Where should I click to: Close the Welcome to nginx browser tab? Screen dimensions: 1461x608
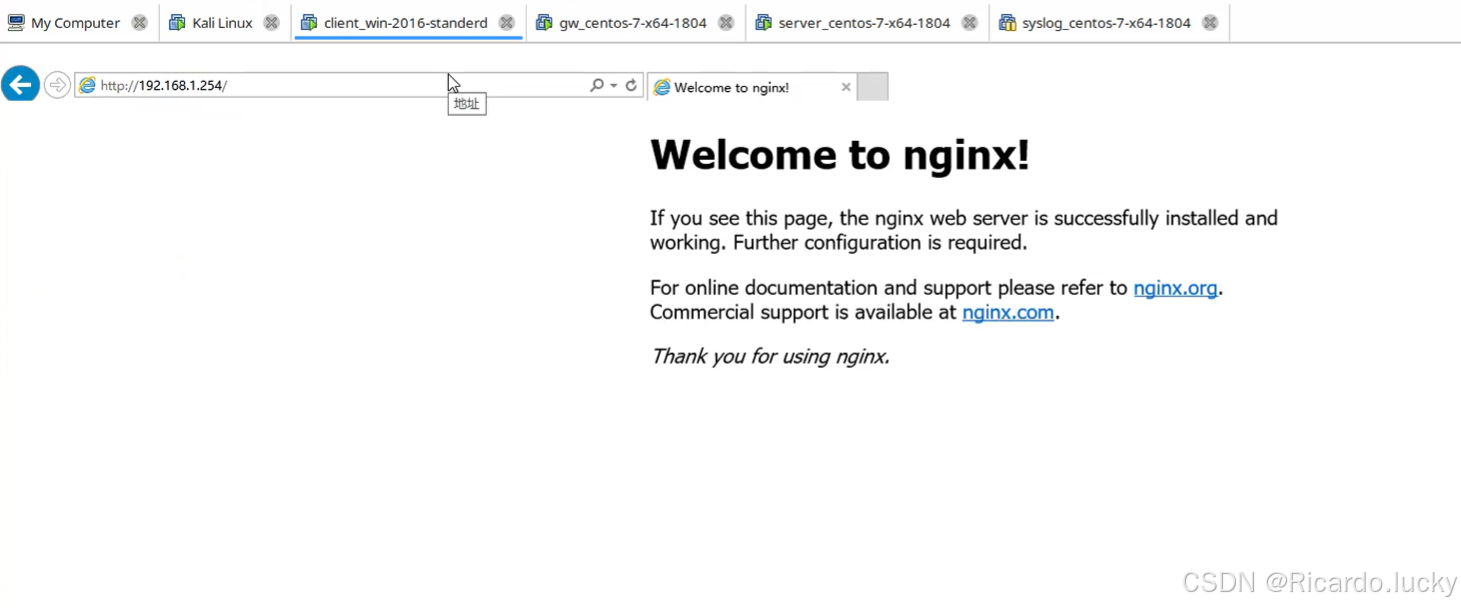pyautogui.click(x=845, y=87)
